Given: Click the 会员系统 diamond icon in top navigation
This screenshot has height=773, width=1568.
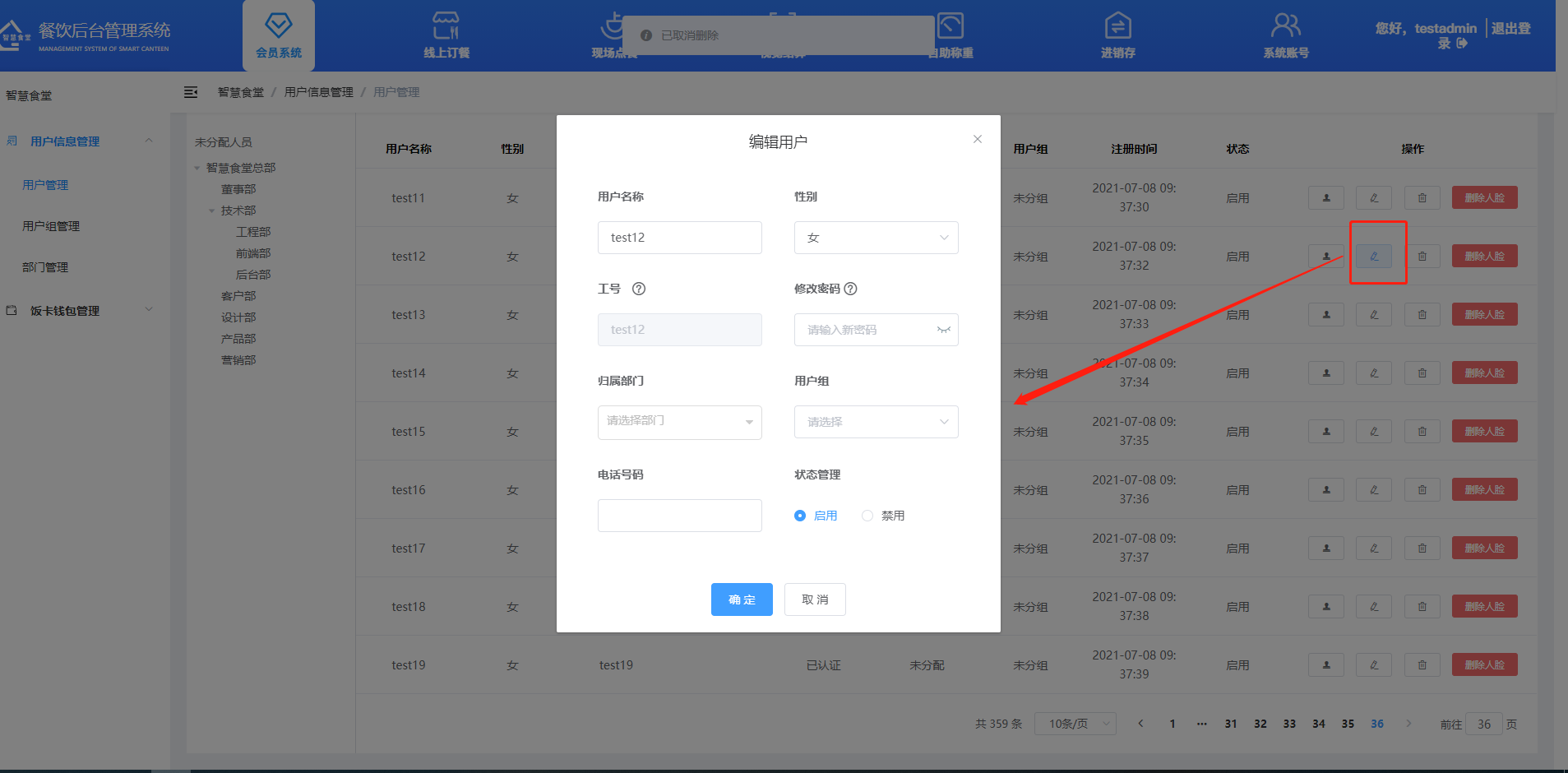Looking at the screenshot, I should point(278,25).
